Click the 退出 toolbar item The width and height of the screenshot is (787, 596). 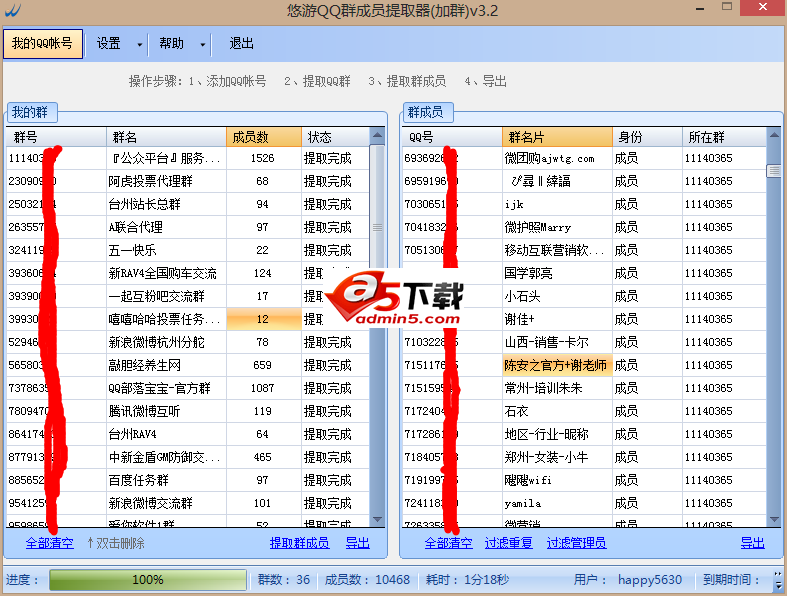click(x=241, y=44)
